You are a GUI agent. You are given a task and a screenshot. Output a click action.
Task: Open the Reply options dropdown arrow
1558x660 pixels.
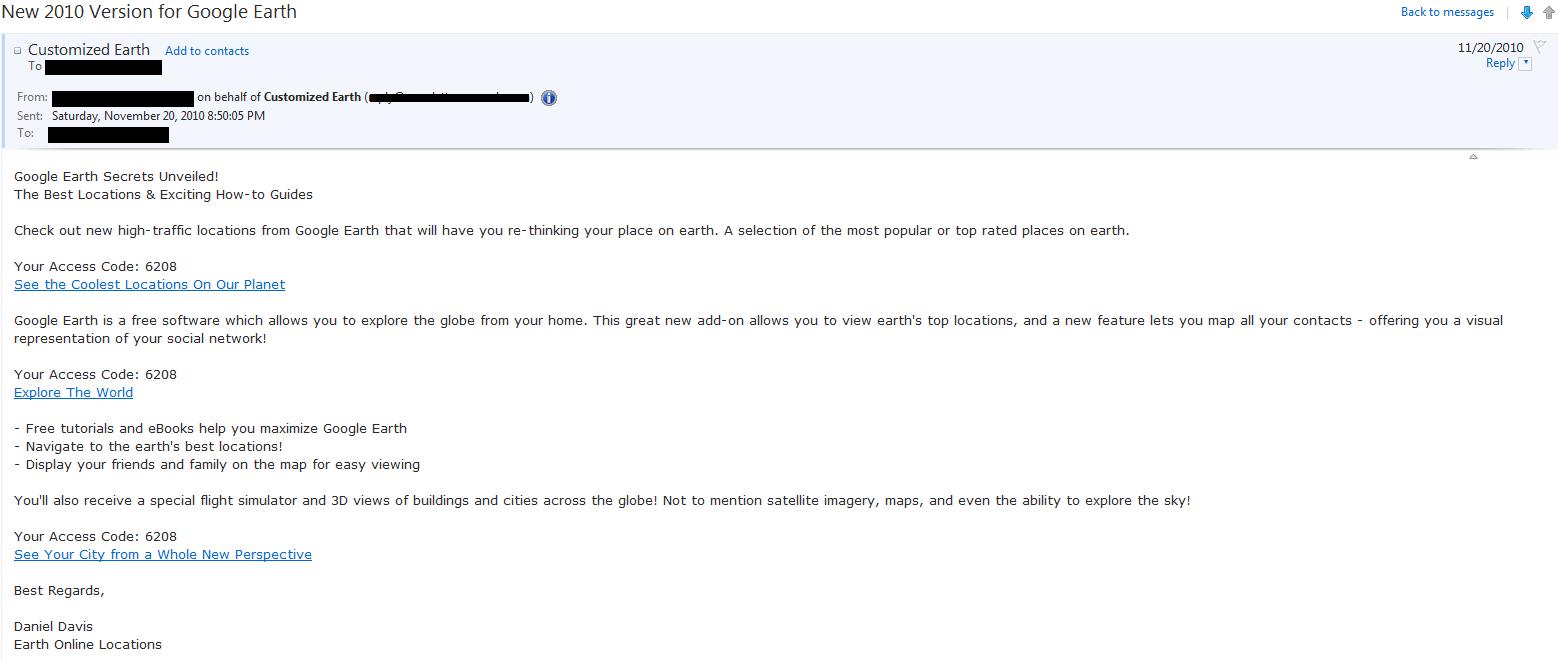[1525, 64]
